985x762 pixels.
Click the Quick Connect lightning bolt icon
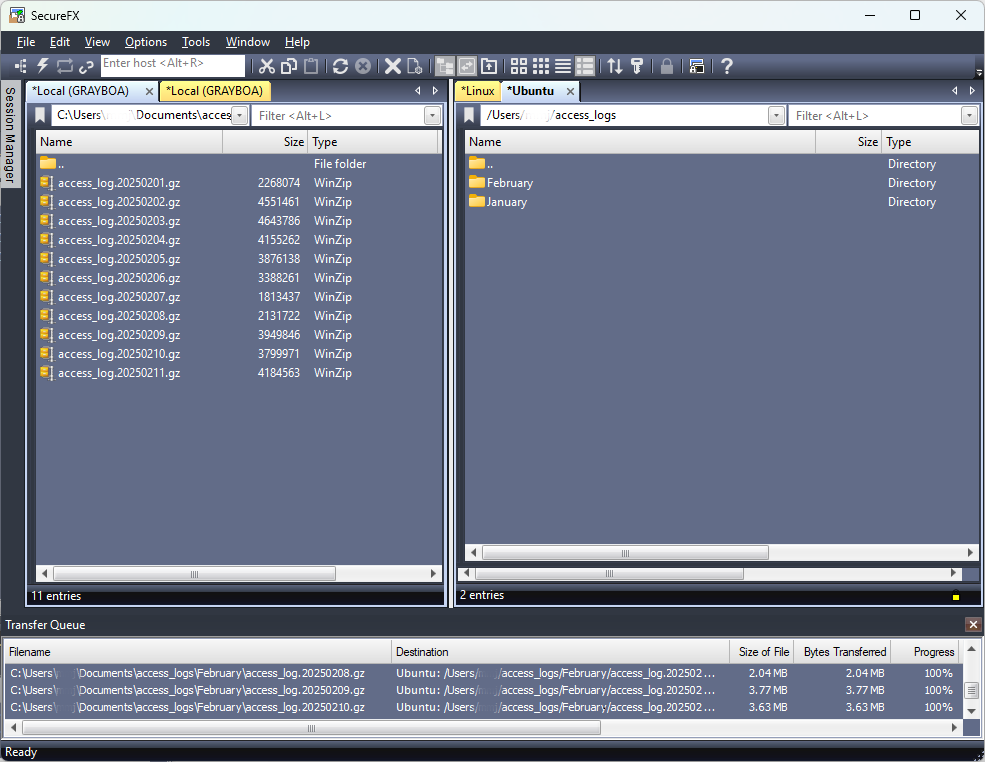[x=41, y=66]
